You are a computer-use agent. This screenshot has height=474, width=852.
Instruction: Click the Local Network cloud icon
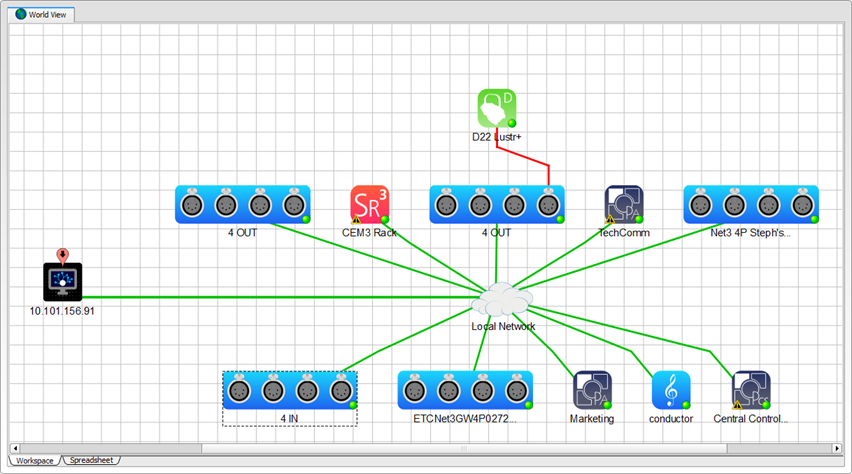point(503,300)
